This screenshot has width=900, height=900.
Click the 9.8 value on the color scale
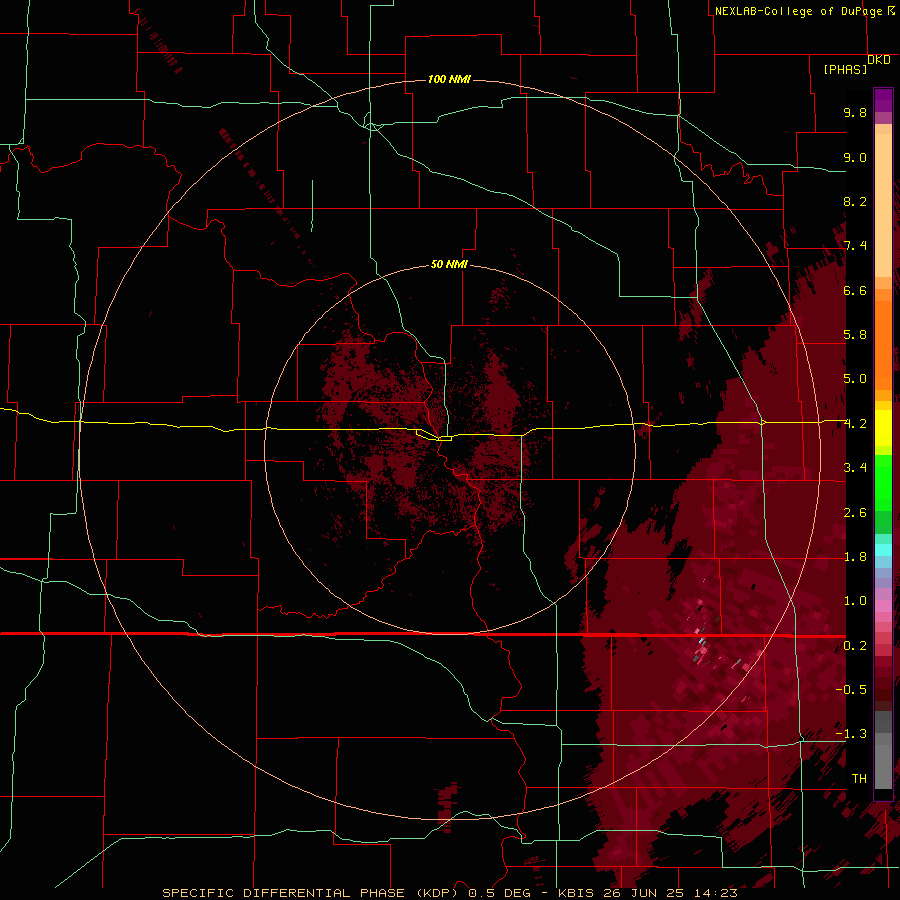[x=855, y=112]
